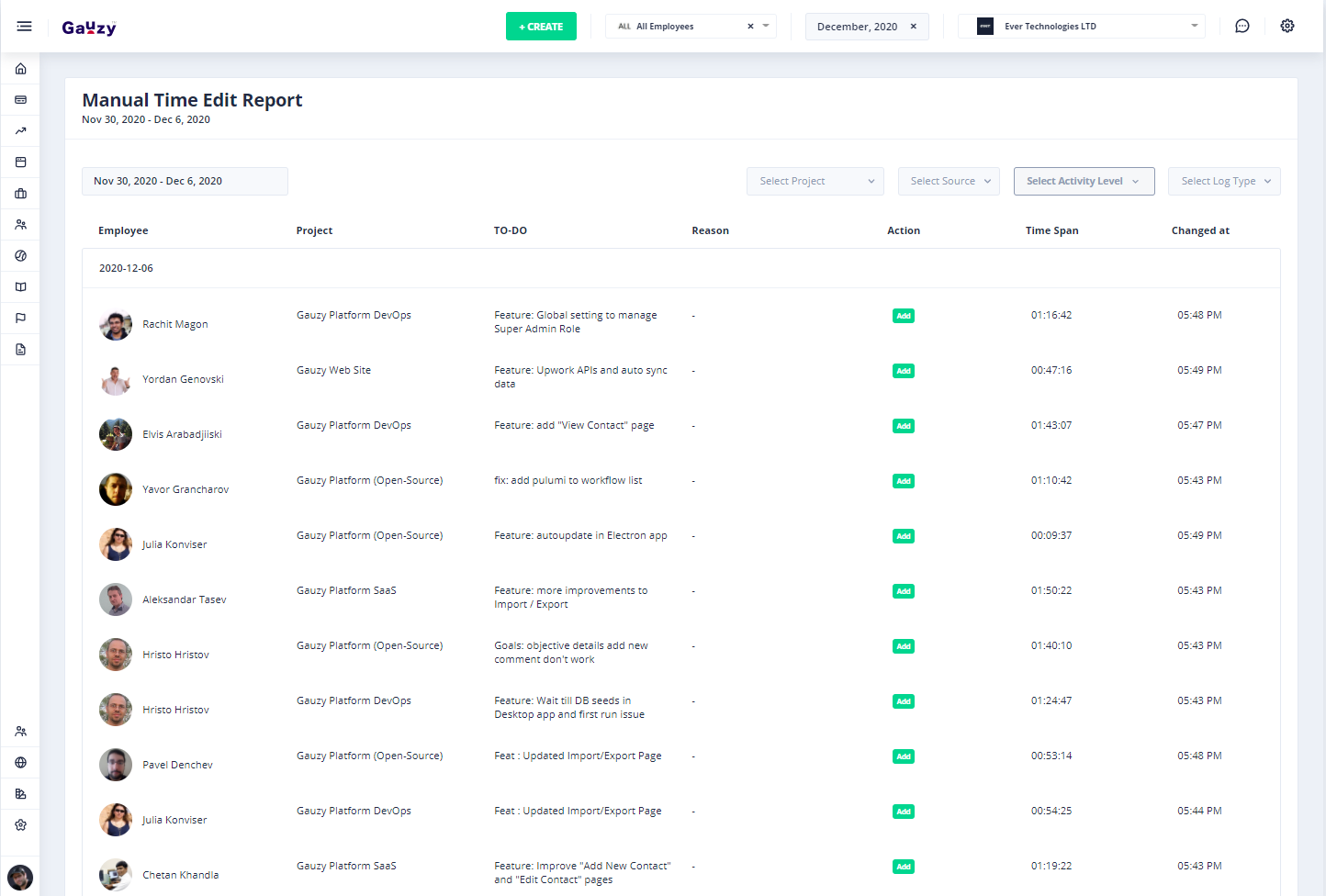Open settings gear in top-right header
The image size is (1326, 896).
coord(1287,27)
